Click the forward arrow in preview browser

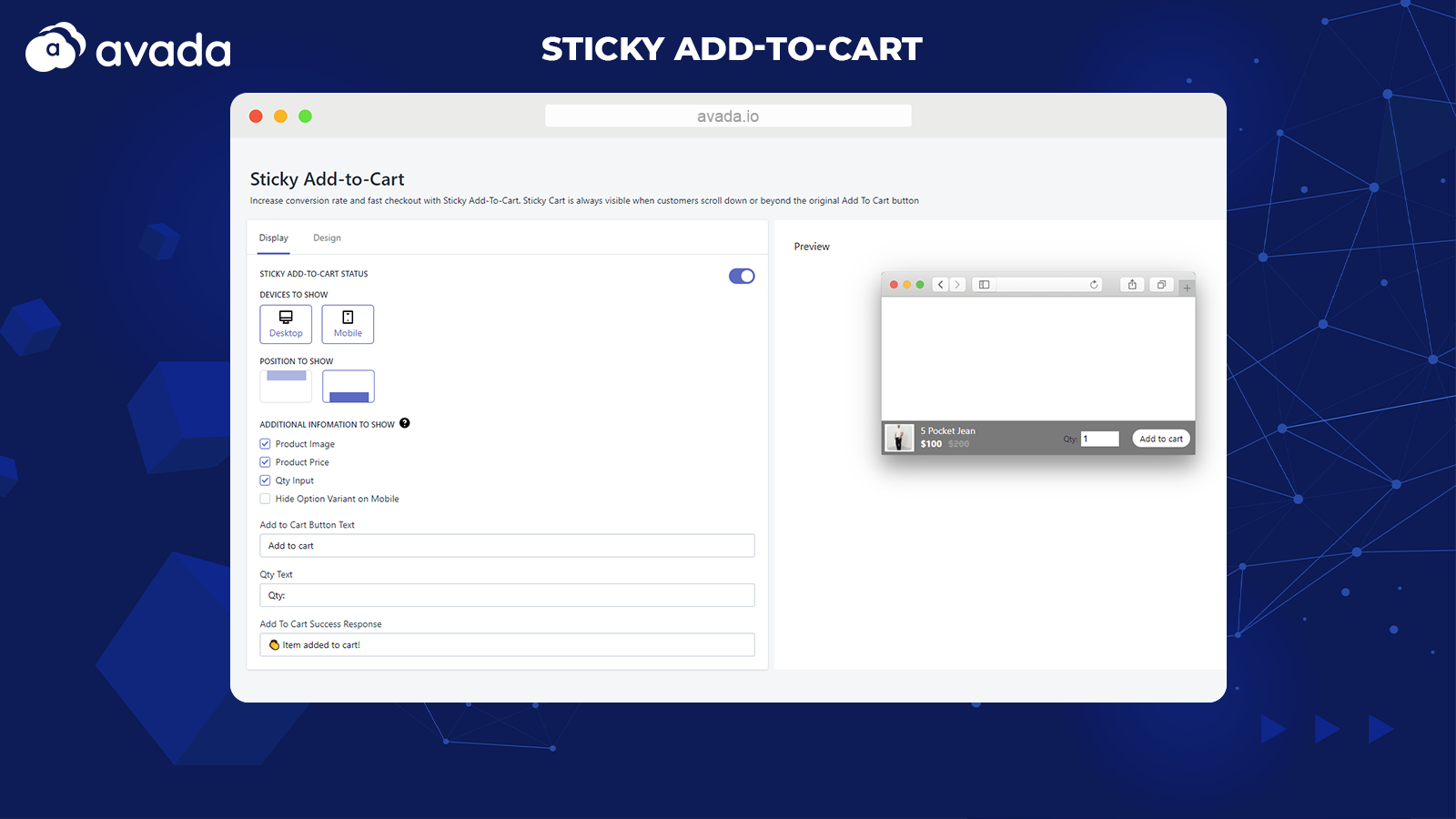[956, 285]
